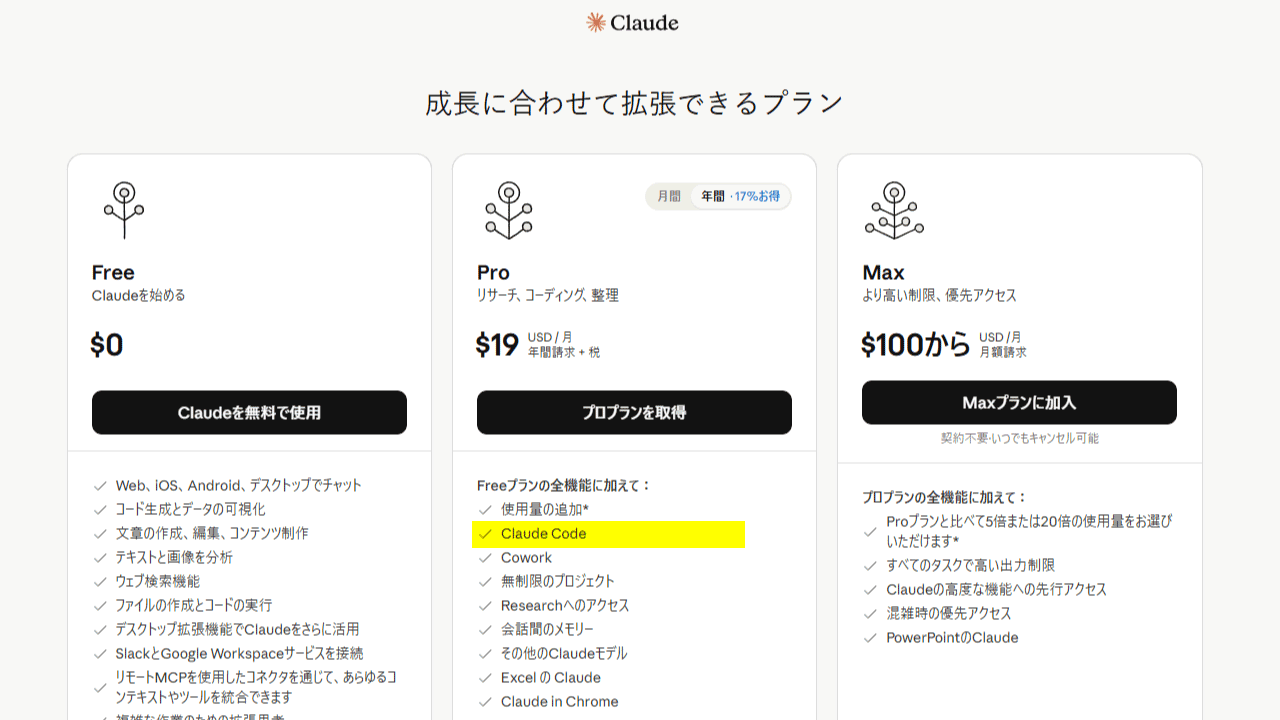Click the highlighted Claude Code feature
This screenshot has height=720, width=1280.
click(543, 534)
